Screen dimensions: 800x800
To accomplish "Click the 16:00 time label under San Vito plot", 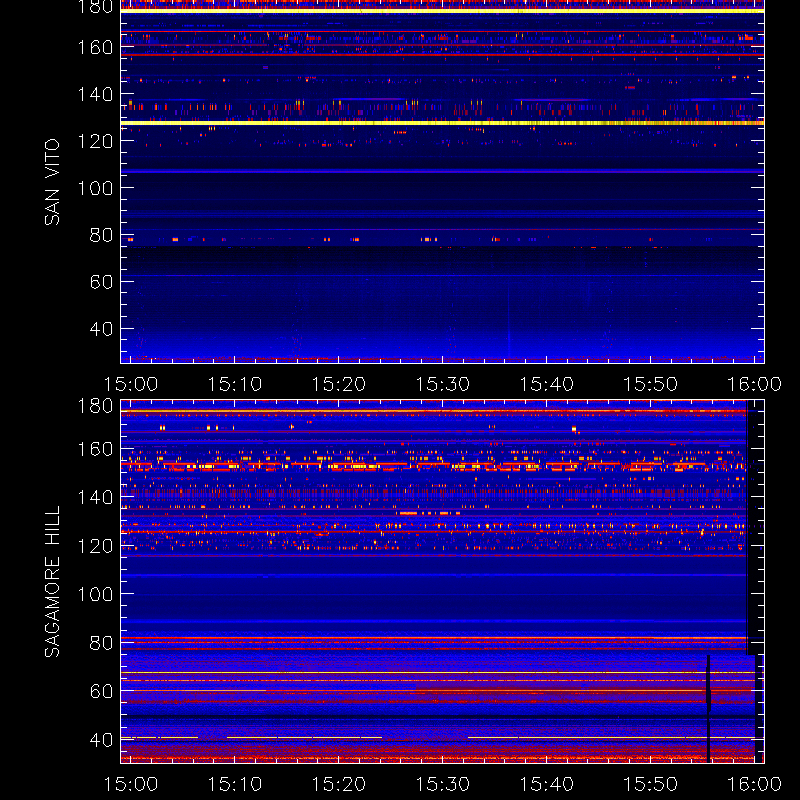I will [754, 384].
